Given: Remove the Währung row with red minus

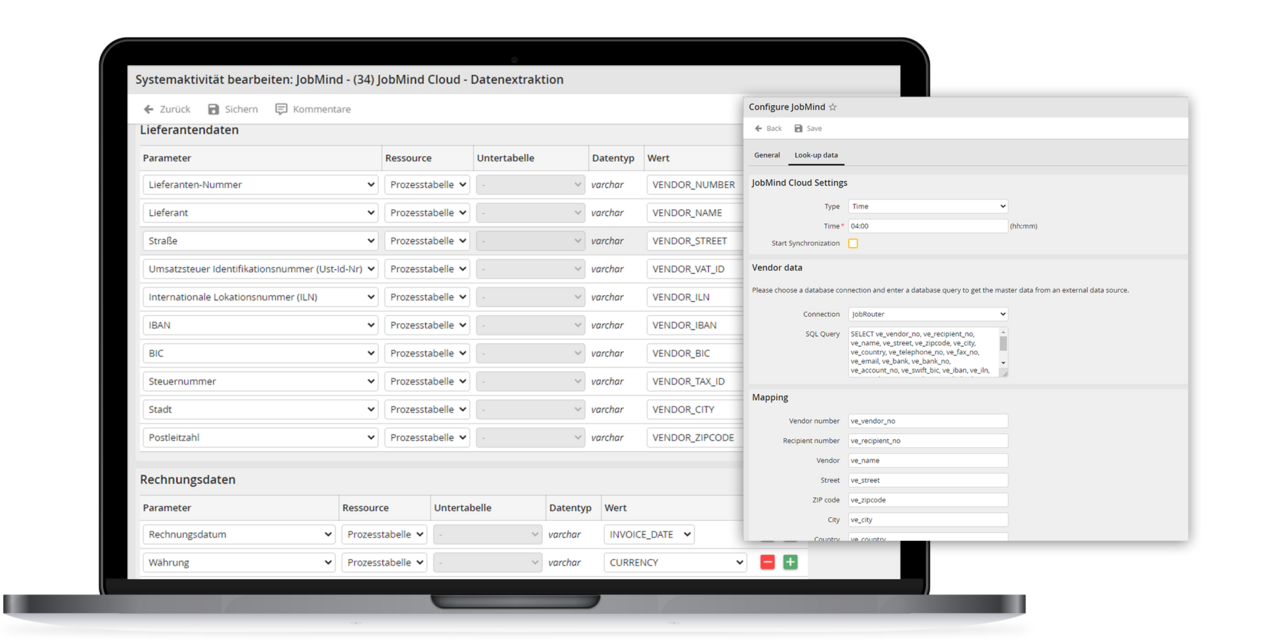Looking at the screenshot, I should [767, 562].
